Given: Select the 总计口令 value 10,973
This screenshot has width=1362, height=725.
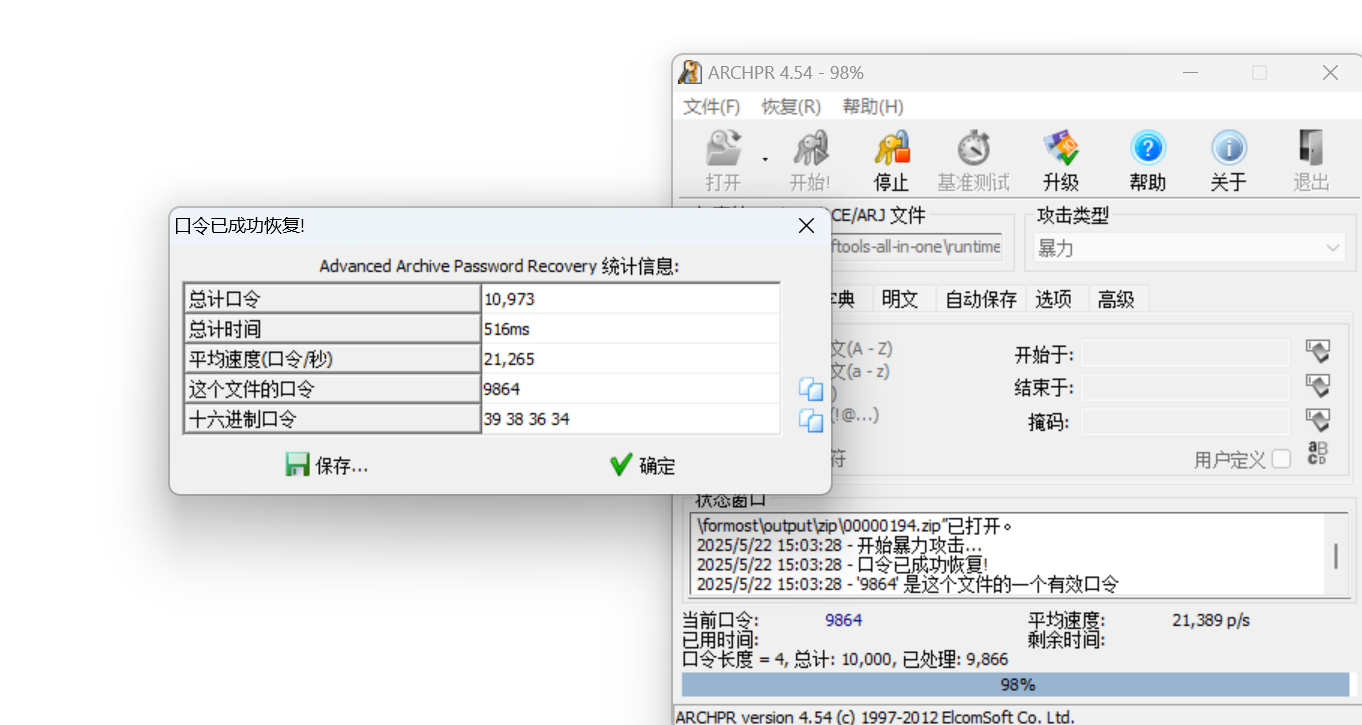Looking at the screenshot, I should [630, 299].
